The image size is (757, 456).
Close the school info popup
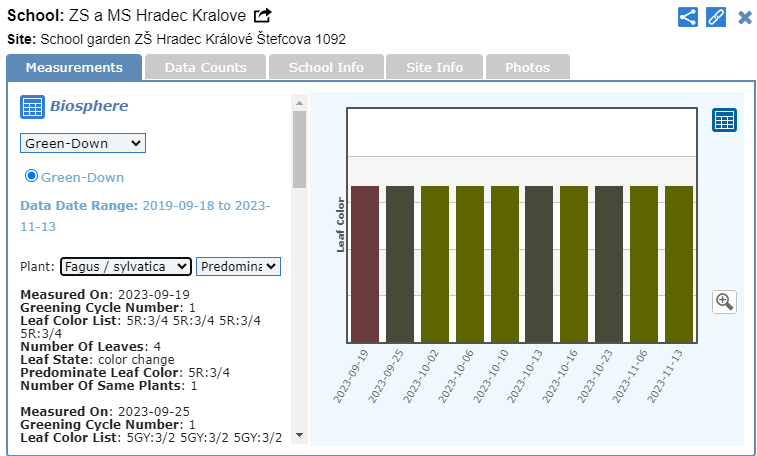coord(745,17)
